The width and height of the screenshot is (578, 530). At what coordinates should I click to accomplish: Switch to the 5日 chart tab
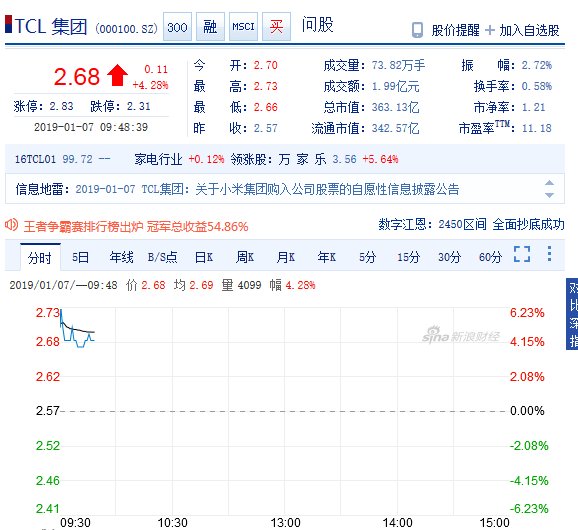click(x=80, y=257)
